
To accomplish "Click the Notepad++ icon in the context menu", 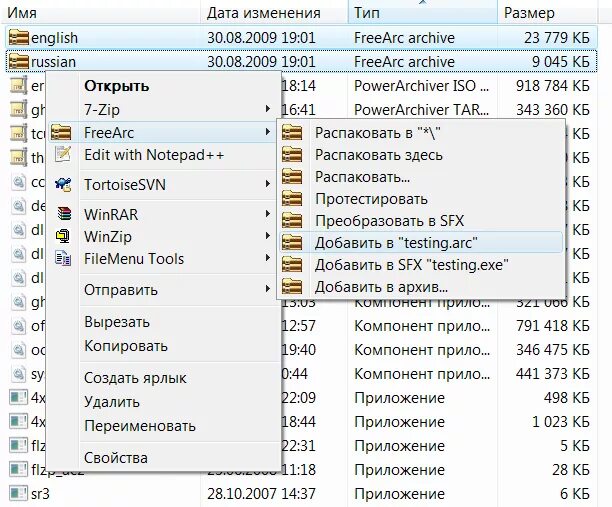I will (62, 155).
